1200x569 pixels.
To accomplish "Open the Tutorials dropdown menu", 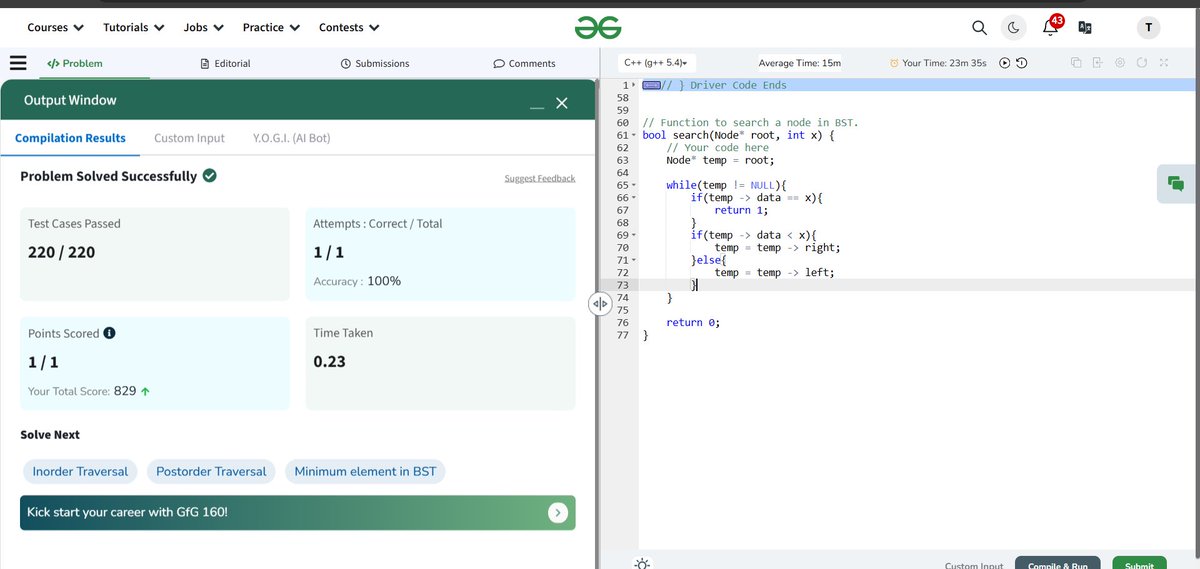I will tap(134, 28).
